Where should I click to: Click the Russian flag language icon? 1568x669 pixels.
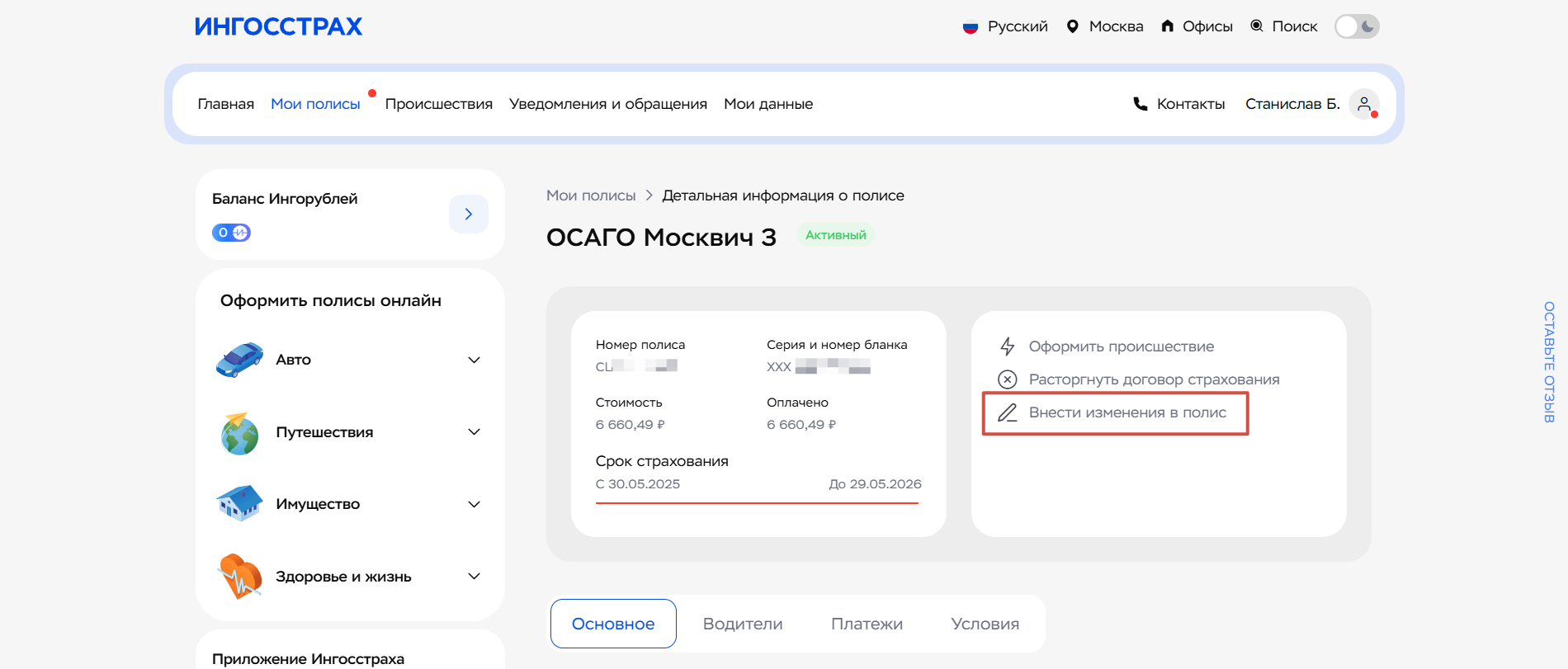[971, 26]
